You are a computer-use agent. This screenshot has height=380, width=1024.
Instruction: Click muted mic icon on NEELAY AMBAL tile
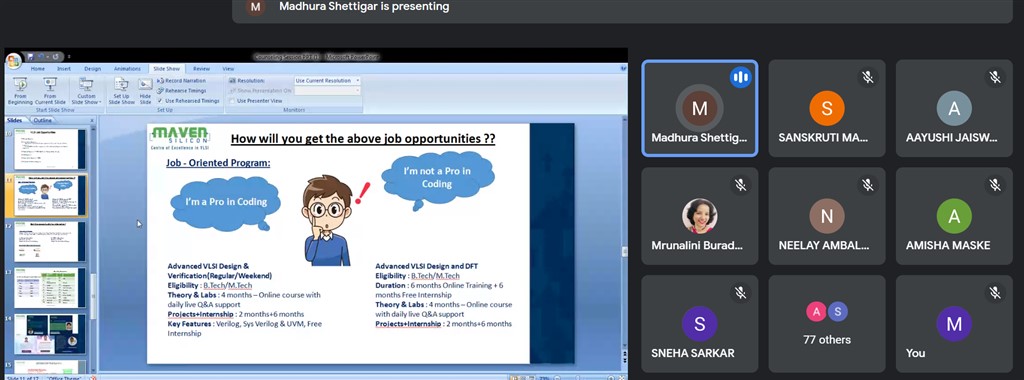867,185
